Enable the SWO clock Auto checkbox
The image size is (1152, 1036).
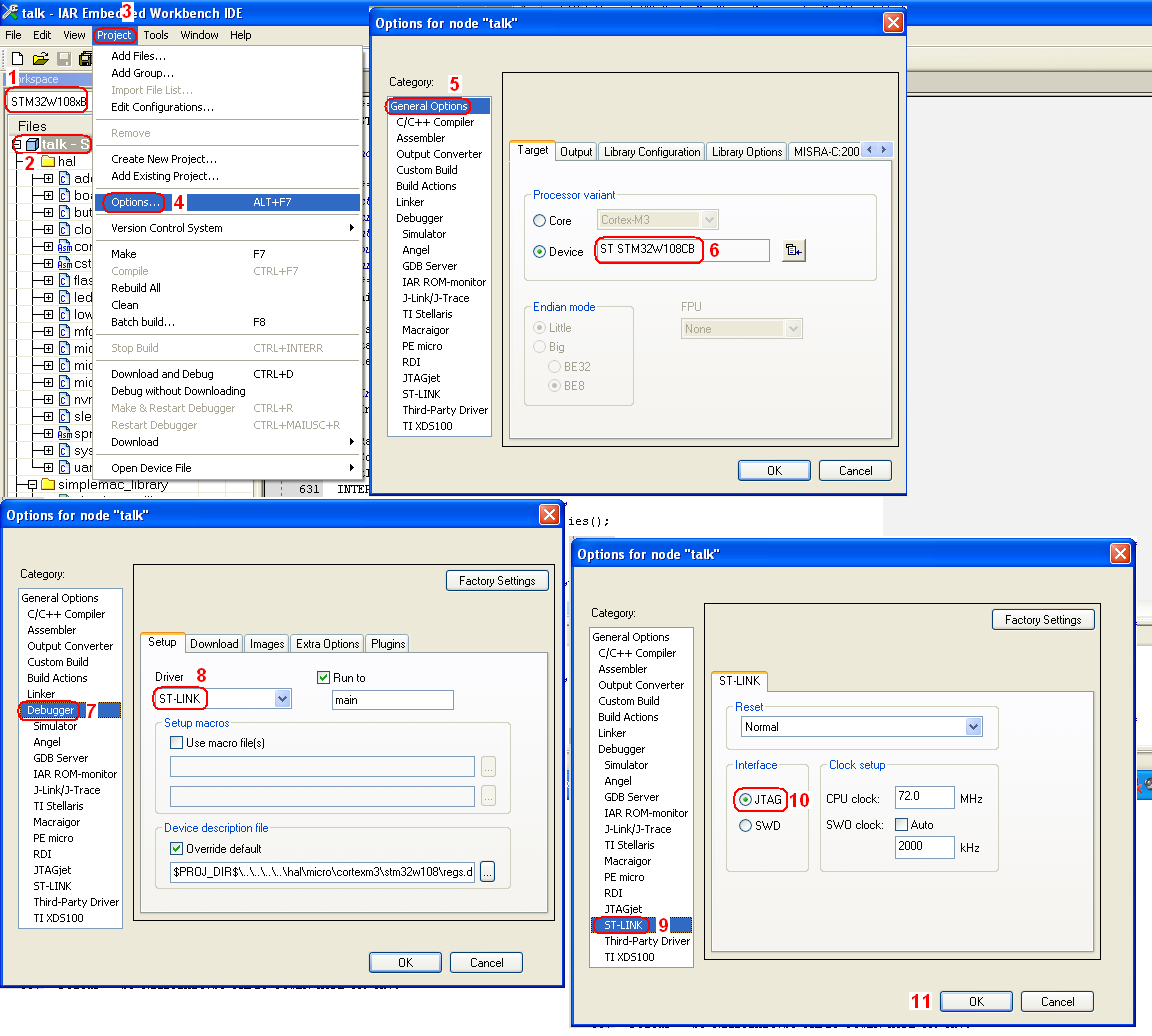tap(901, 824)
